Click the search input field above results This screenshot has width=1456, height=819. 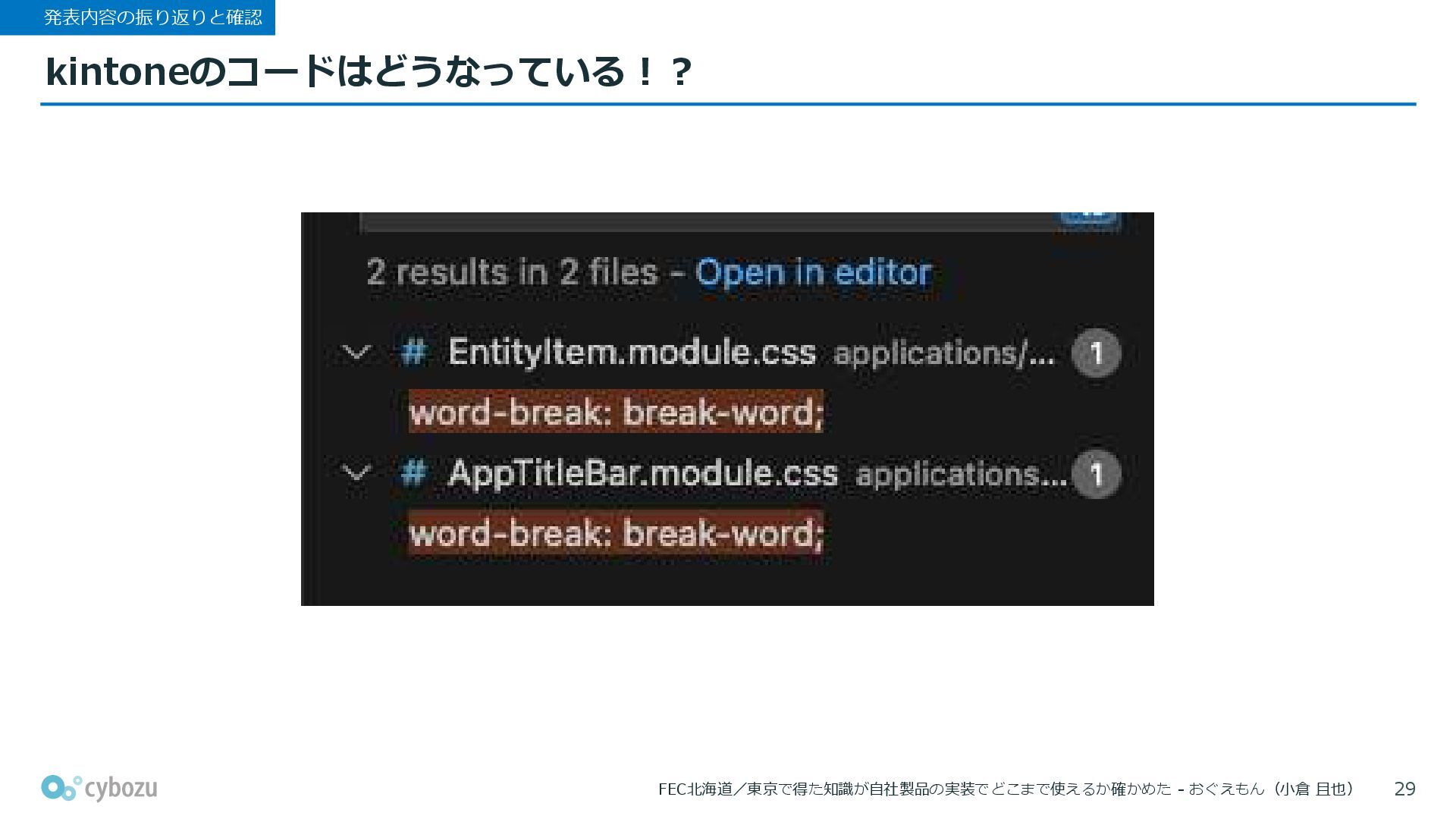(x=705, y=221)
